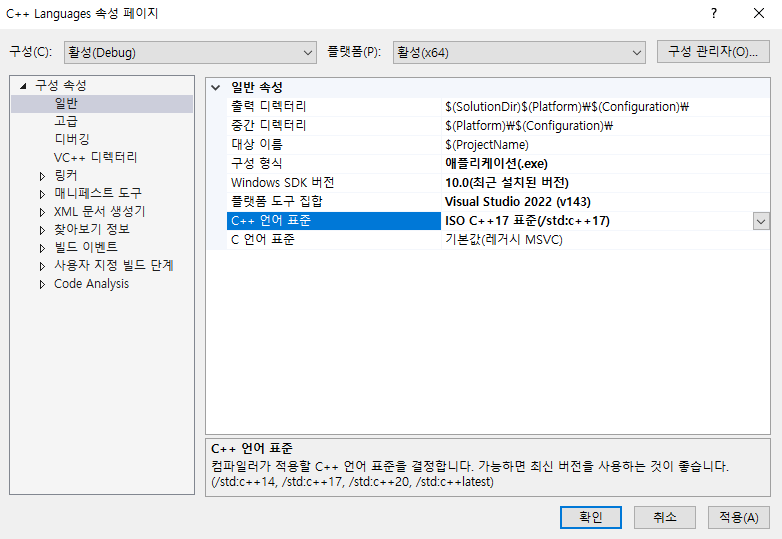Click the 10.0(최근 설치된 버전) value

(507, 182)
